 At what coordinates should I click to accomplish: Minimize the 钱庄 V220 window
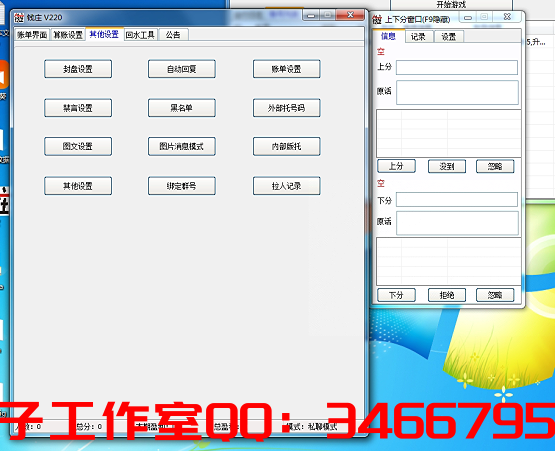pos(311,15)
